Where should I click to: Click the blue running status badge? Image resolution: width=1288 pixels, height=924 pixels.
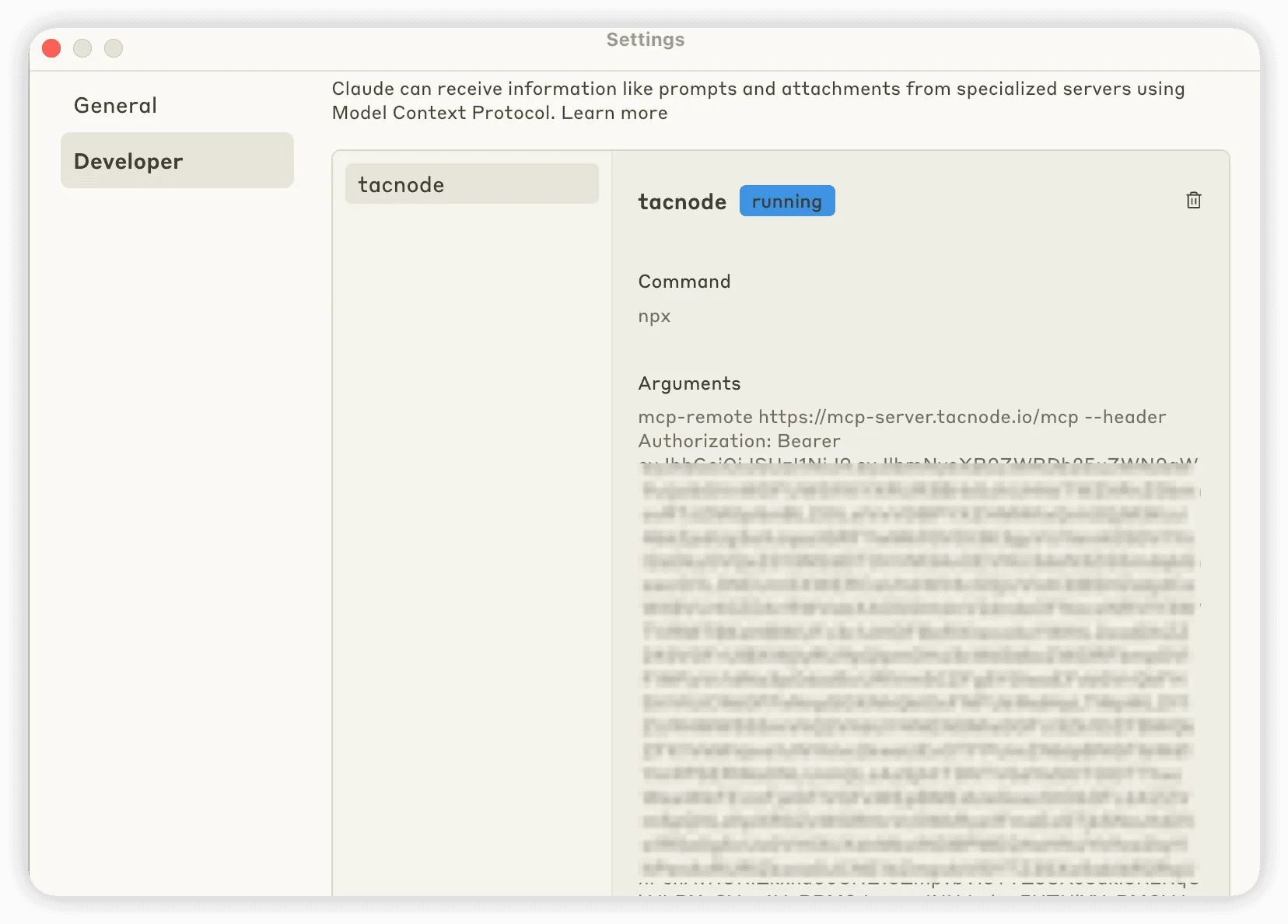coord(786,201)
